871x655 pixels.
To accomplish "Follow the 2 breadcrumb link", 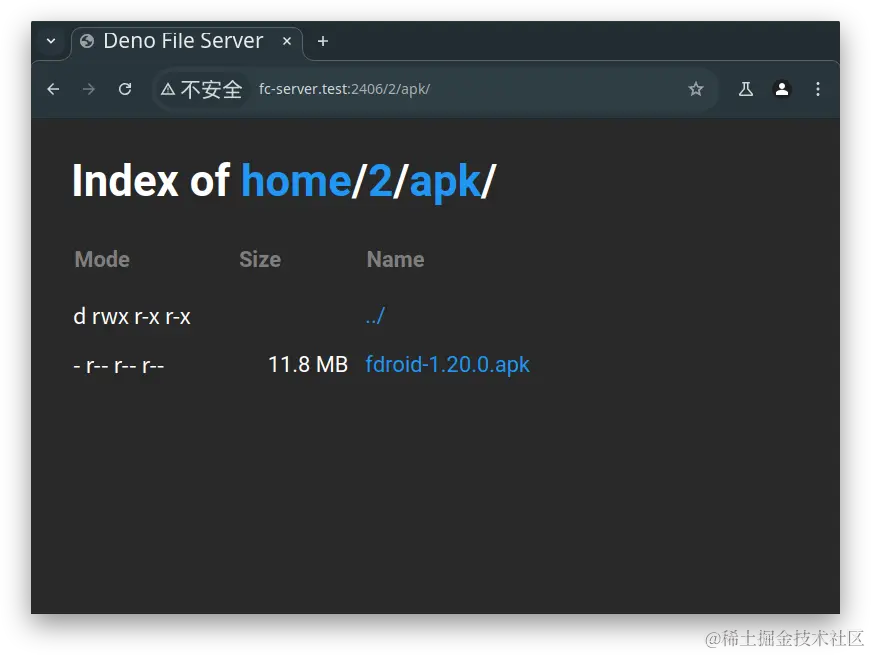I will coord(380,181).
